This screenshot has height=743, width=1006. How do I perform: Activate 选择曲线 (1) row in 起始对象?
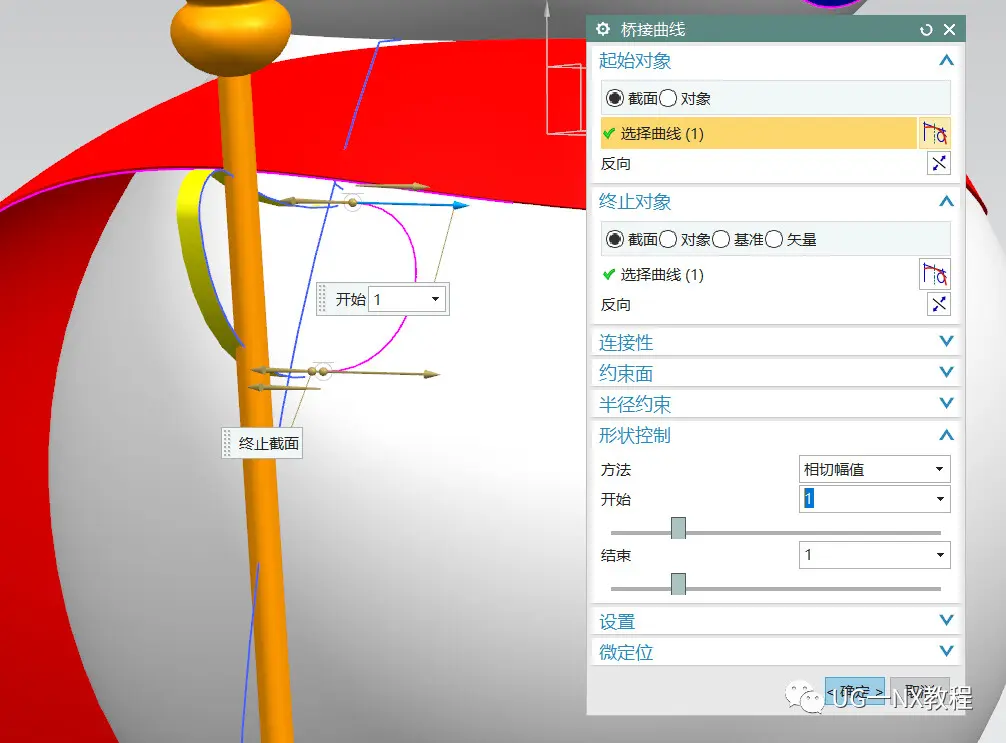pyautogui.click(x=758, y=133)
